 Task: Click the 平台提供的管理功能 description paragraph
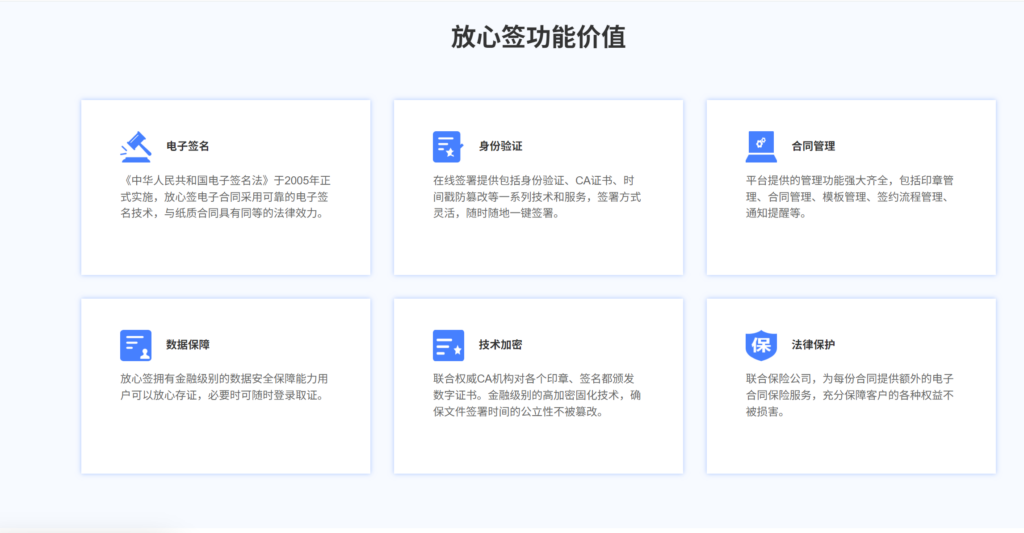(850, 197)
